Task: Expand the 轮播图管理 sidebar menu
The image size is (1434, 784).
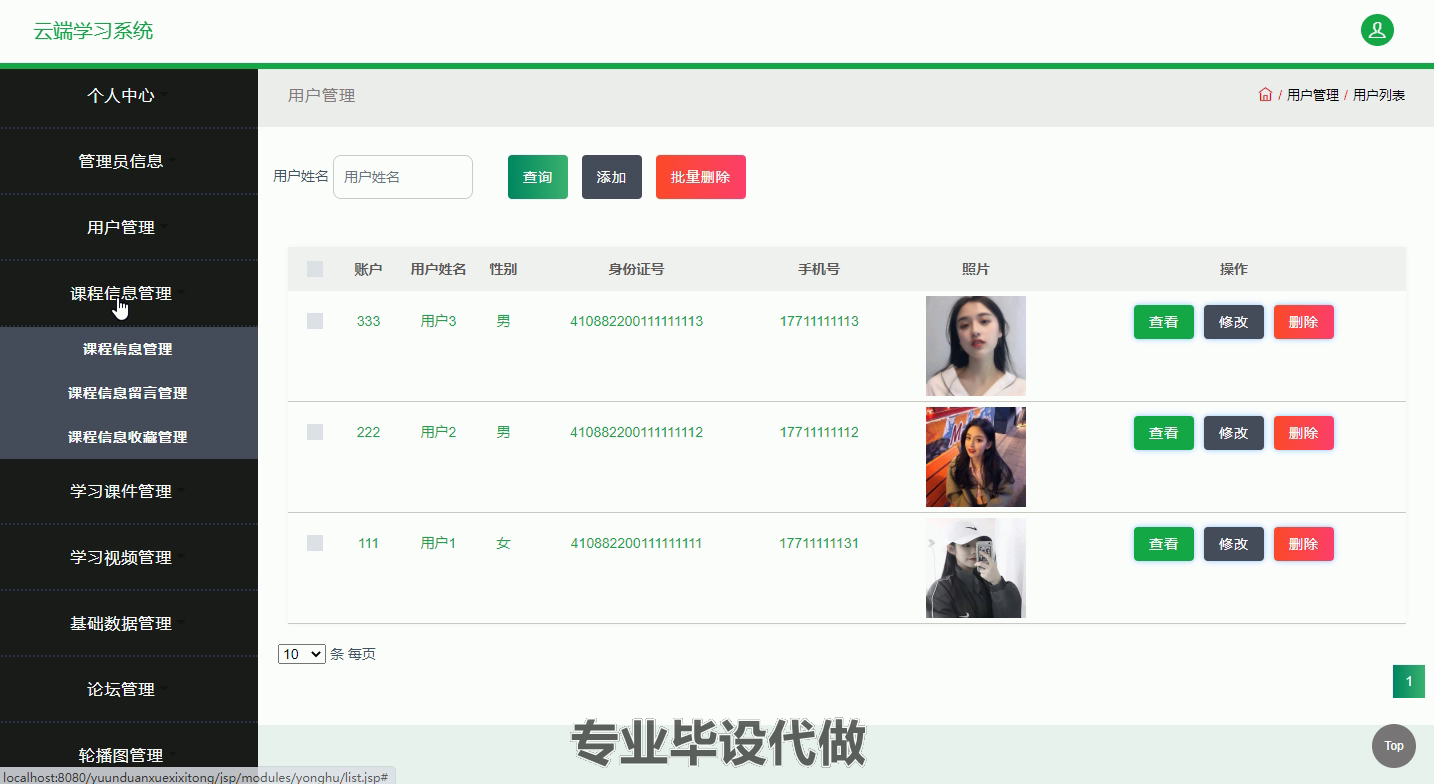Action: pyautogui.click(x=129, y=755)
